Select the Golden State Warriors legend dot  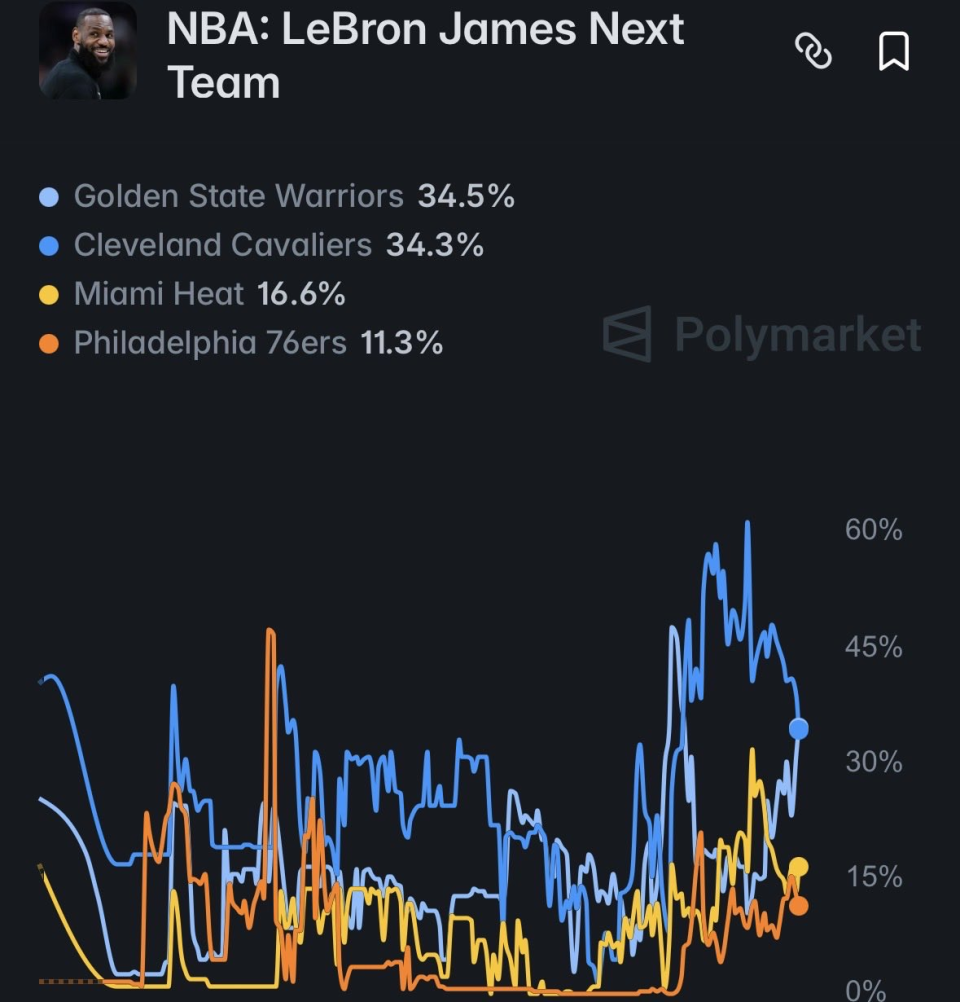[x=49, y=196]
